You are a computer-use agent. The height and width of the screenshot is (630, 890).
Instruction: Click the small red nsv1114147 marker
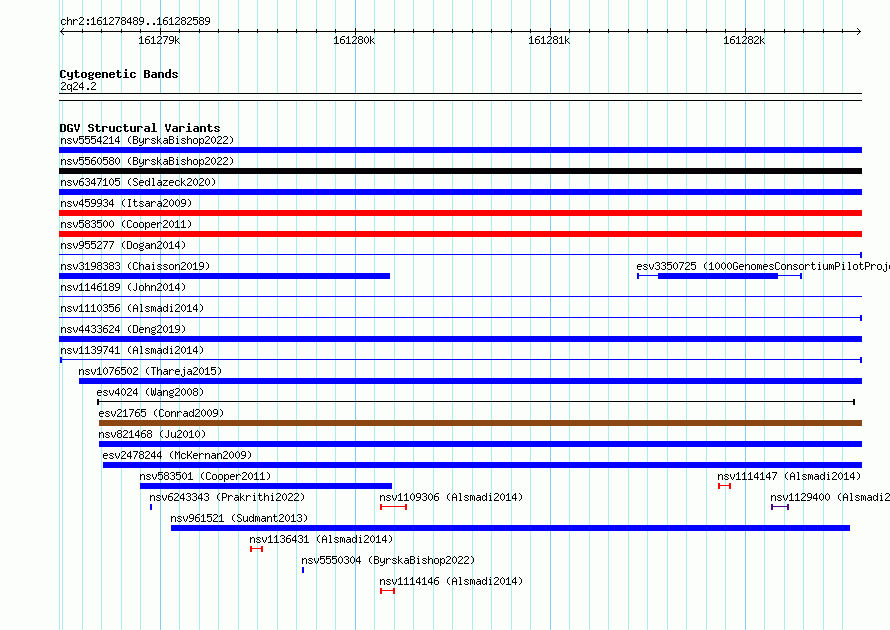coord(724,486)
